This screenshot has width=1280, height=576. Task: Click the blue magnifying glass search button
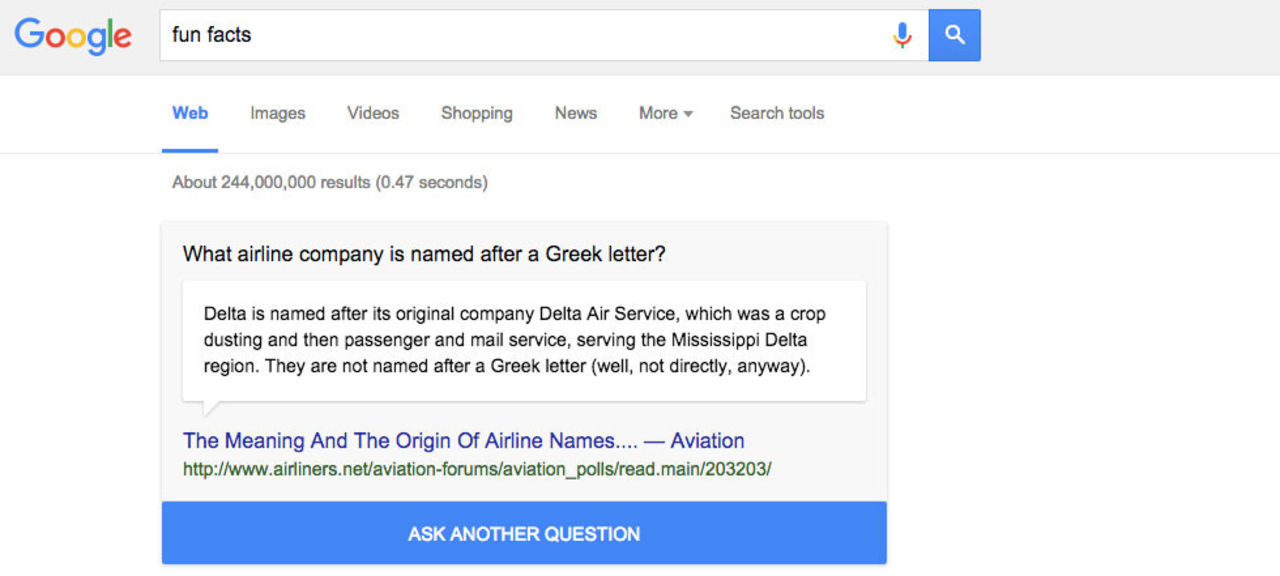[x=954, y=34]
